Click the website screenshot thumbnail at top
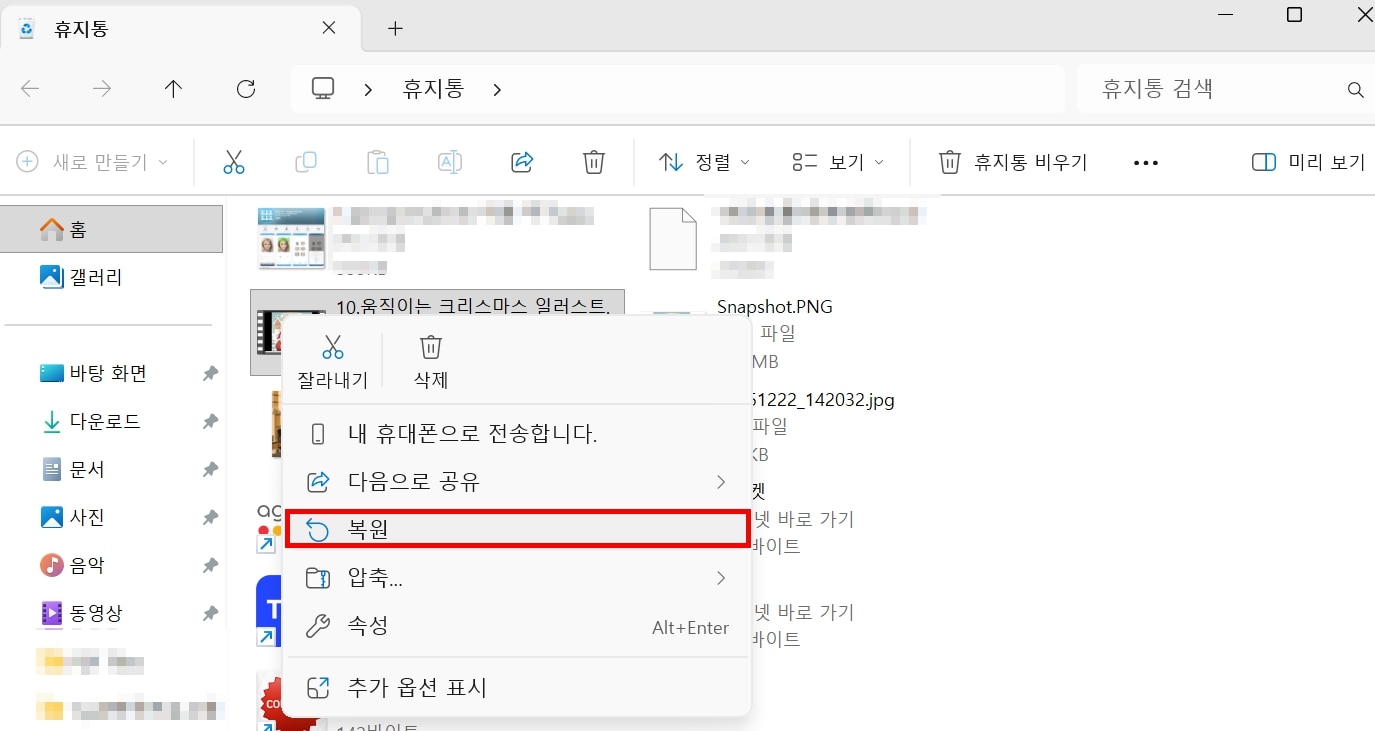Viewport: 1375px width, 731px height. 291,238
